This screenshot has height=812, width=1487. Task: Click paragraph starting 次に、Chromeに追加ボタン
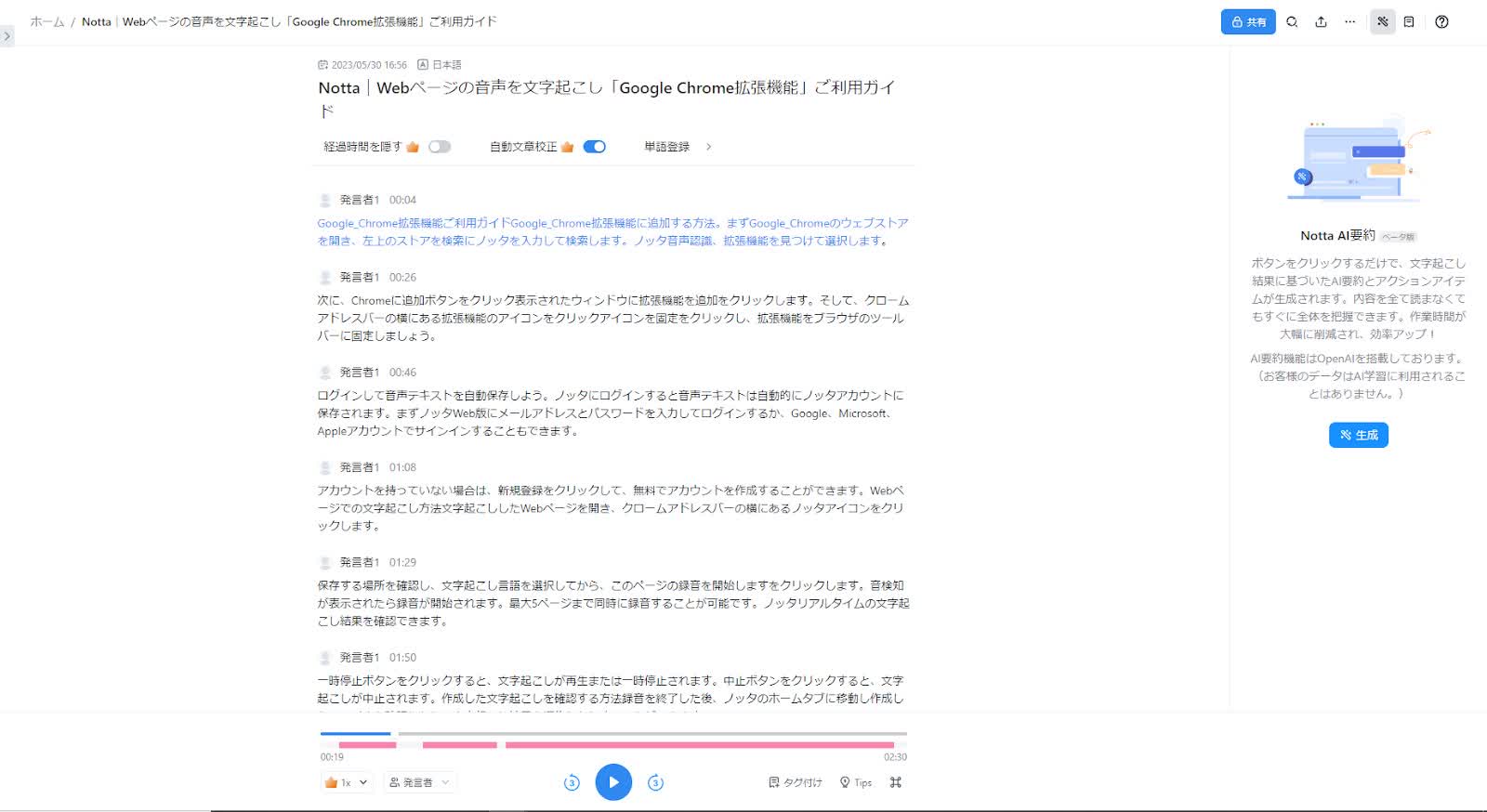pyautogui.click(x=613, y=318)
